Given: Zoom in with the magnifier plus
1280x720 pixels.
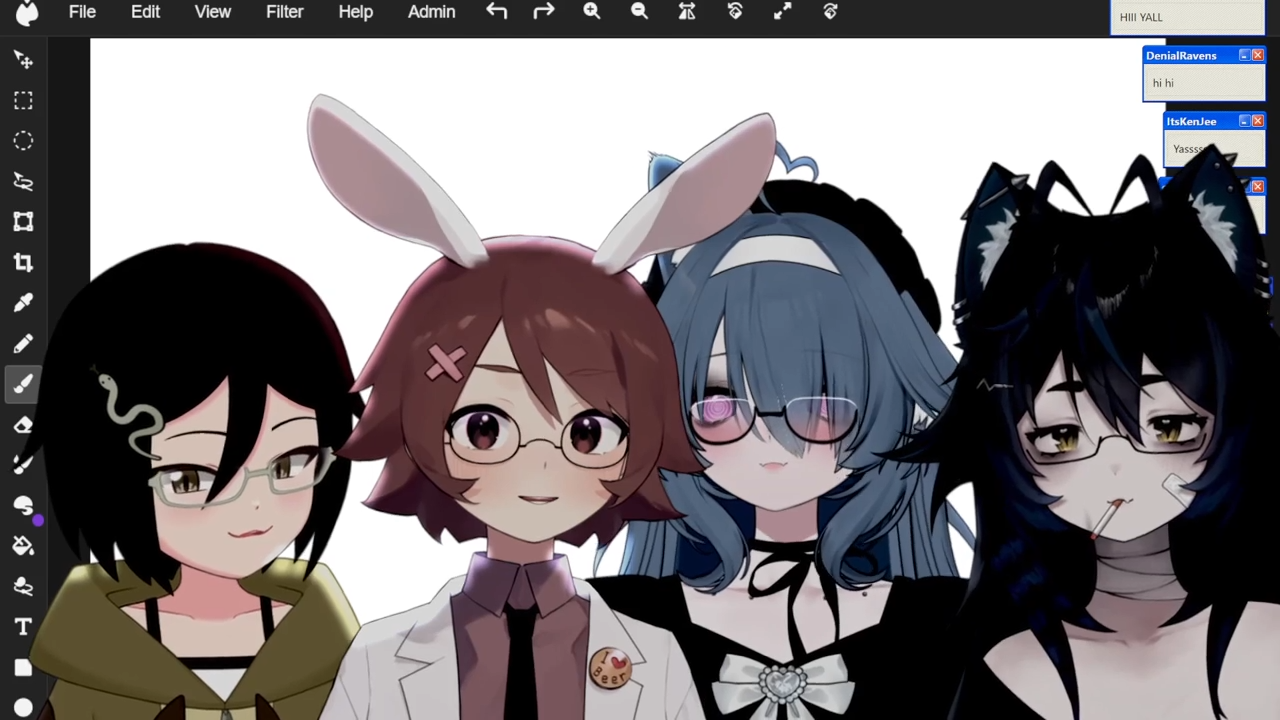Looking at the screenshot, I should click(591, 12).
